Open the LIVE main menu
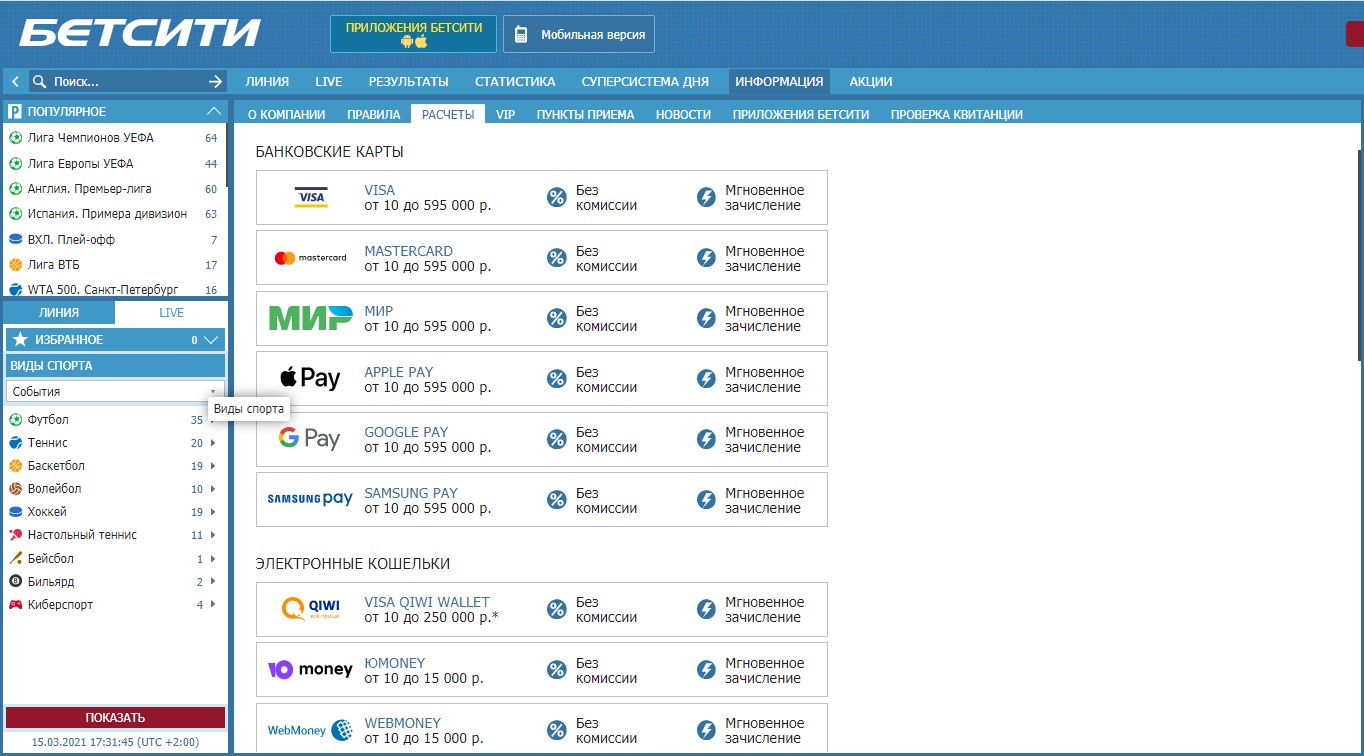 (x=329, y=82)
